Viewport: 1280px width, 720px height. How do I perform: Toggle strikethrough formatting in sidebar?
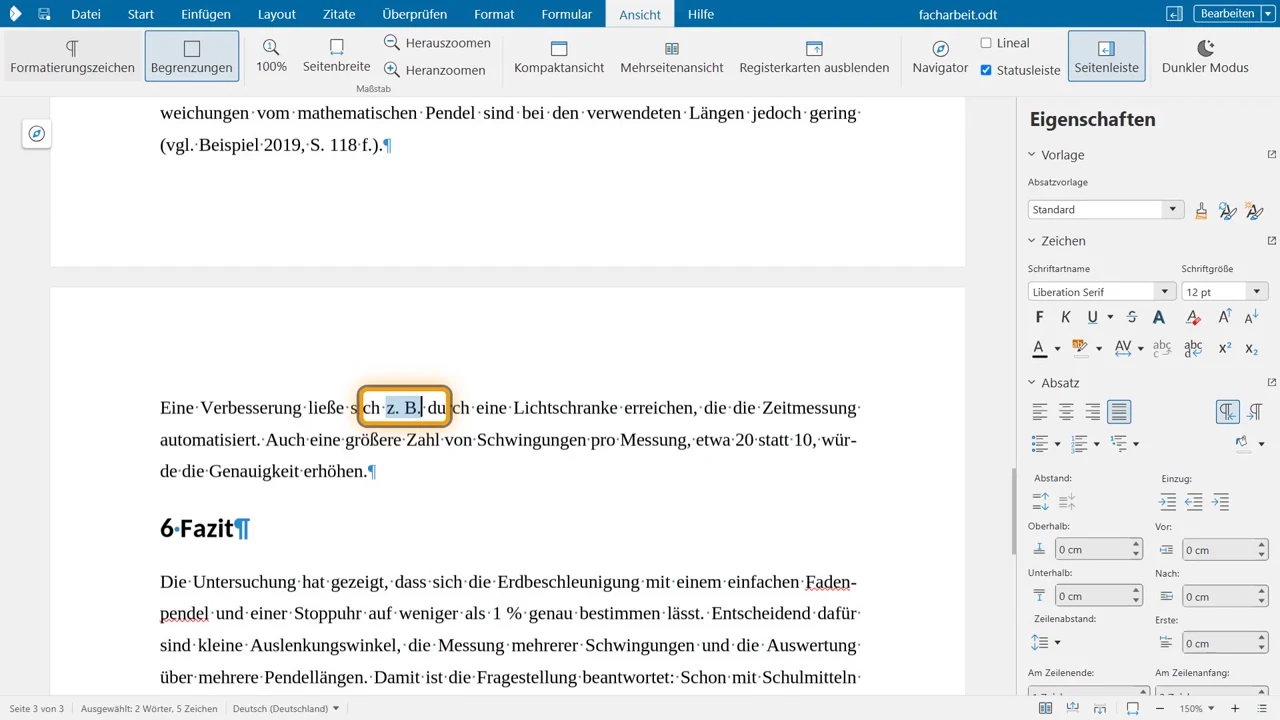click(1132, 317)
